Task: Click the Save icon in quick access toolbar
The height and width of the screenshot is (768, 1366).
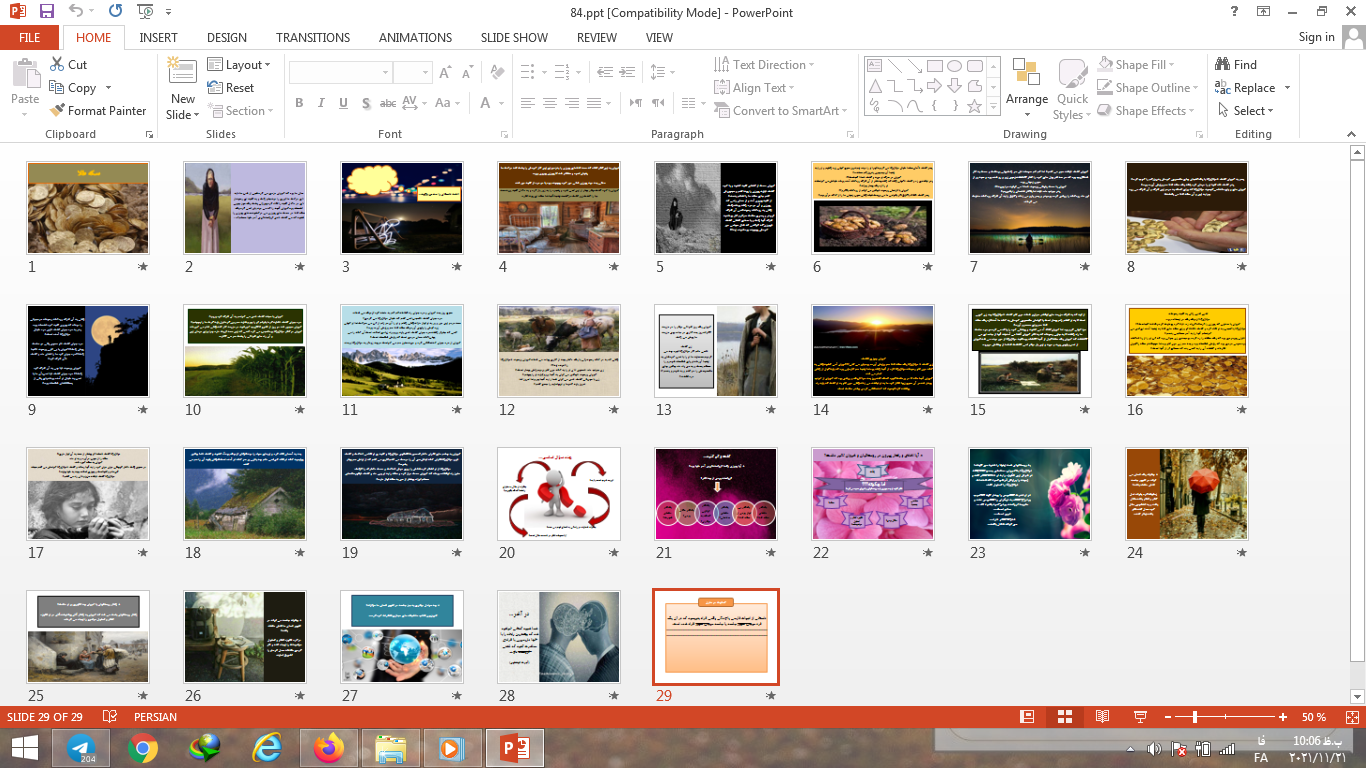Action: (47, 11)
